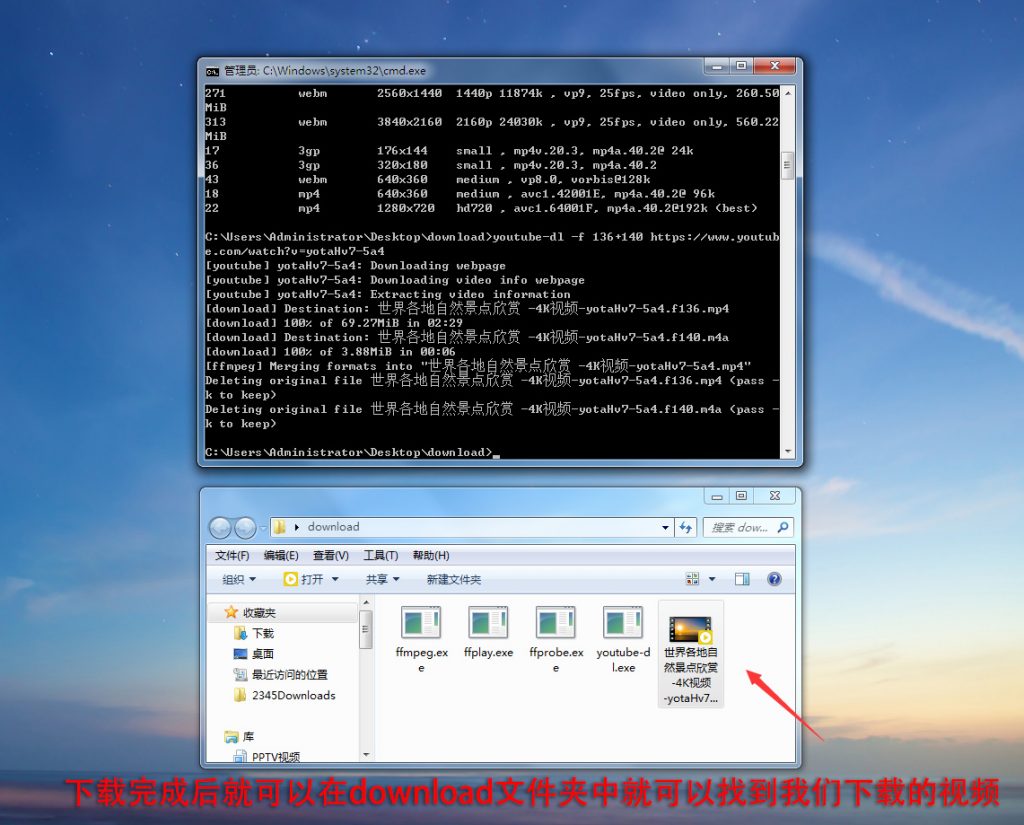Click the refresh icon beside the address bar

coord(686,527)
